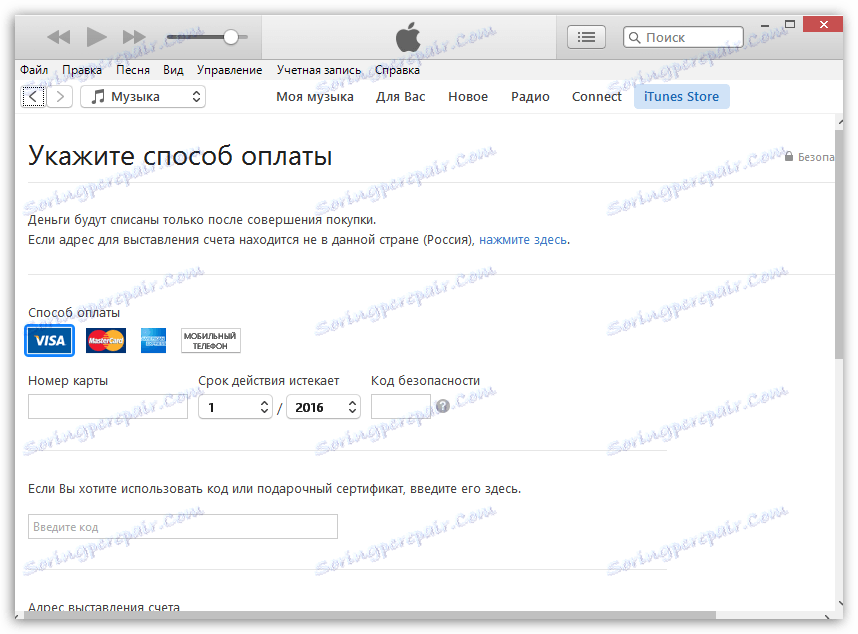
Task: Open the Музыка media type dropdown
Action: click(x=143, y=97)
